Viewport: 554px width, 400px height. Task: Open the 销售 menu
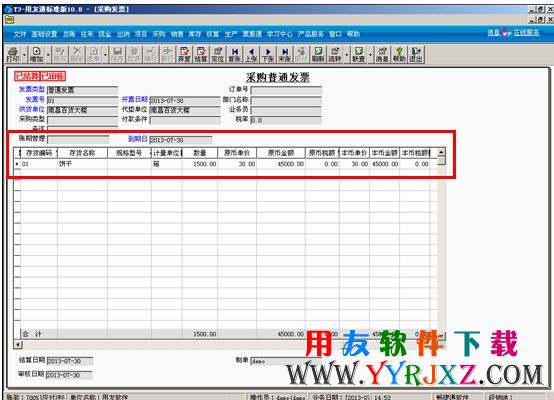(x=177, y=34)
